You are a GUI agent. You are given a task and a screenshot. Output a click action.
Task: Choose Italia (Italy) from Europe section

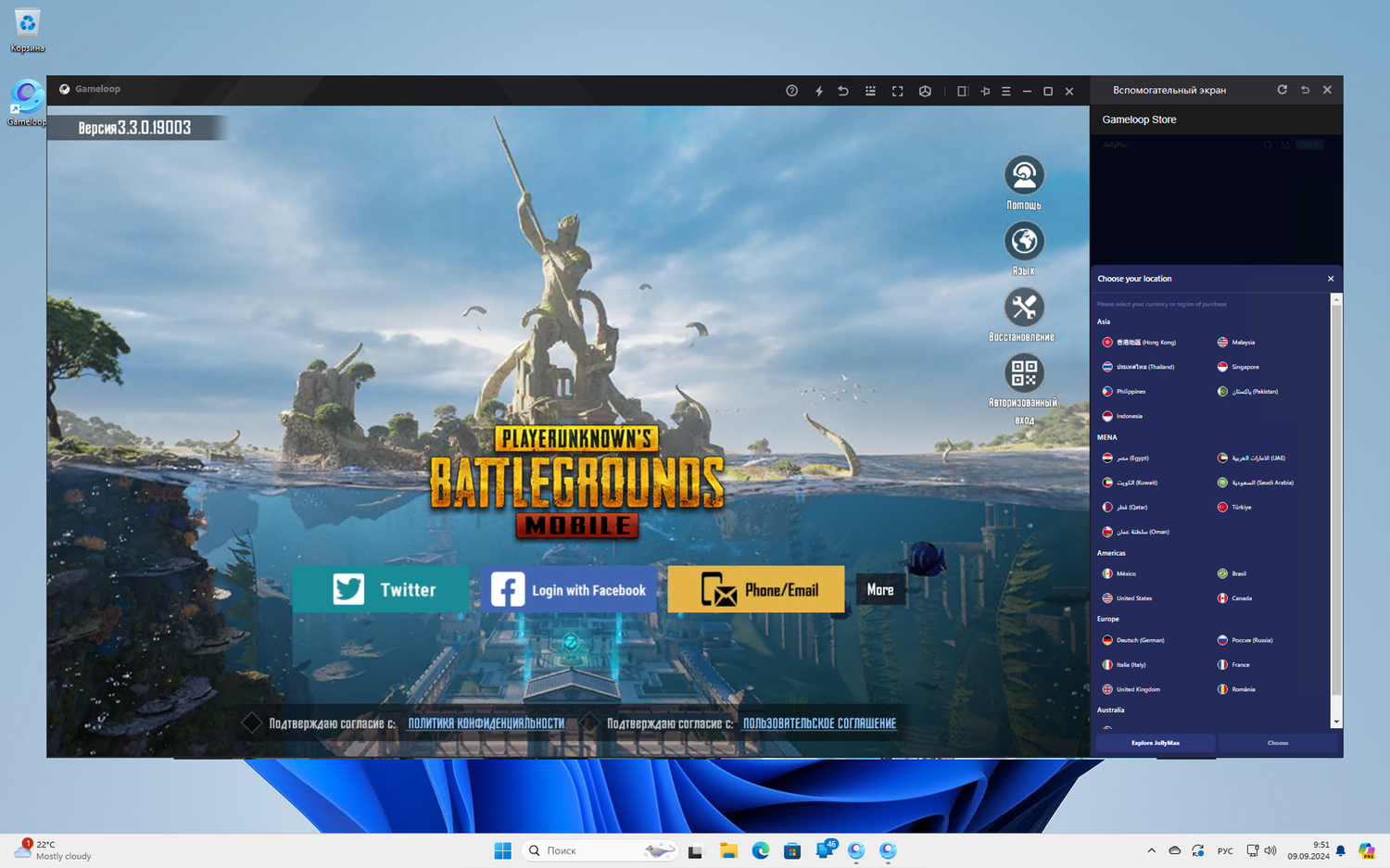tap(1124, 665)
